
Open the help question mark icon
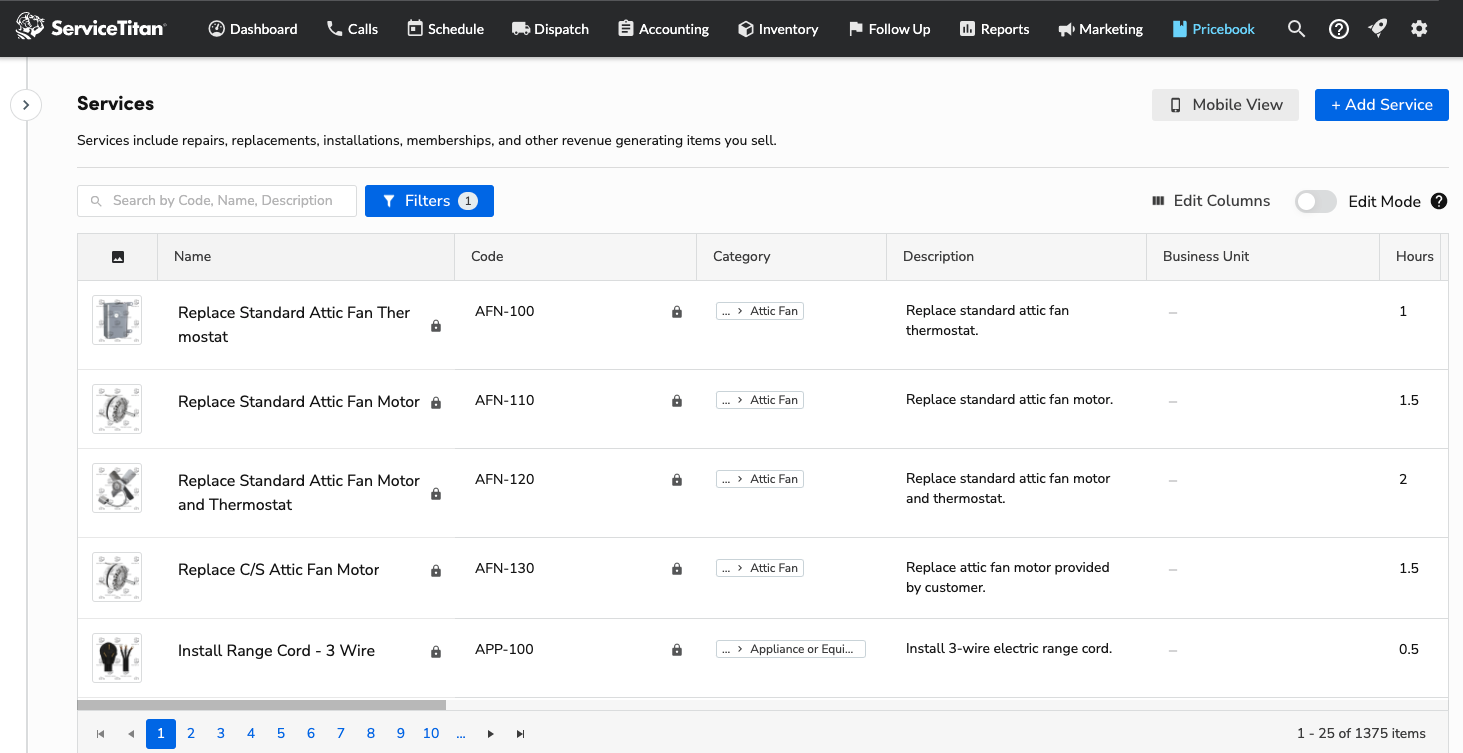point(1339,29)
